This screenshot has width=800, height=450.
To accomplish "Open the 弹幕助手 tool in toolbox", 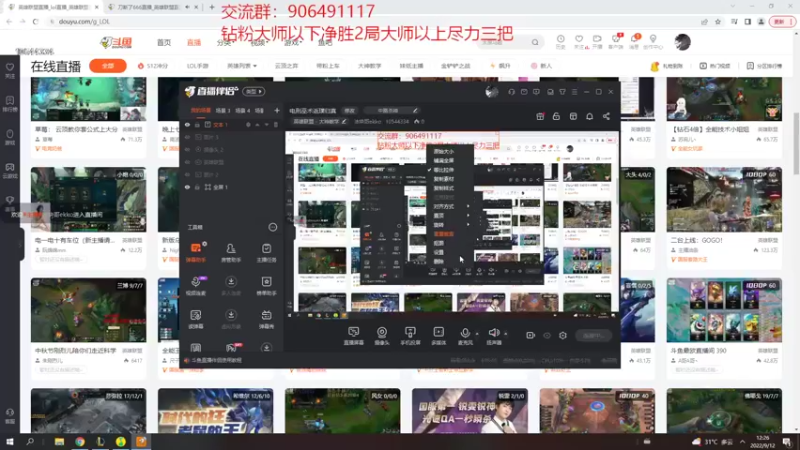I will click(196, 253).
